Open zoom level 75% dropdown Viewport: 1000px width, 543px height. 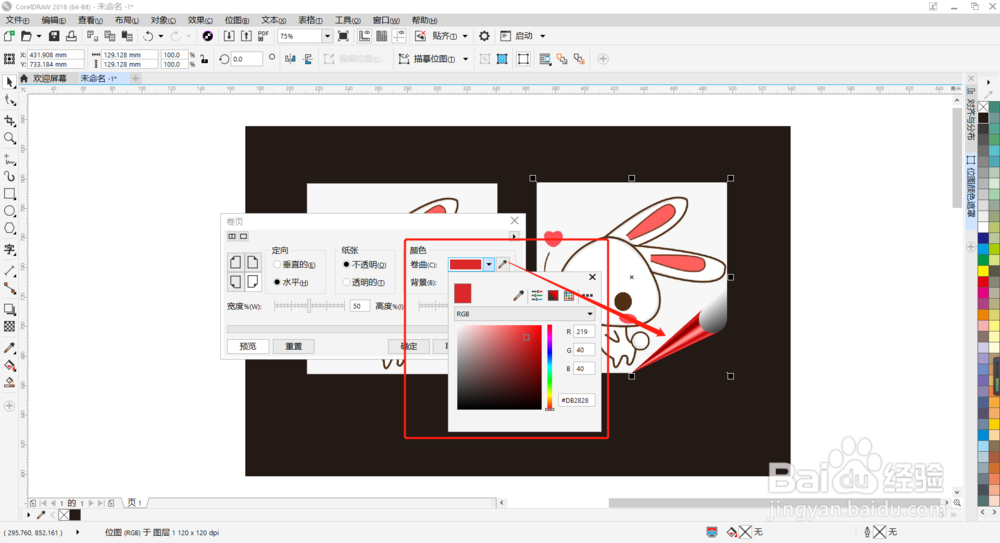point(327,36)
